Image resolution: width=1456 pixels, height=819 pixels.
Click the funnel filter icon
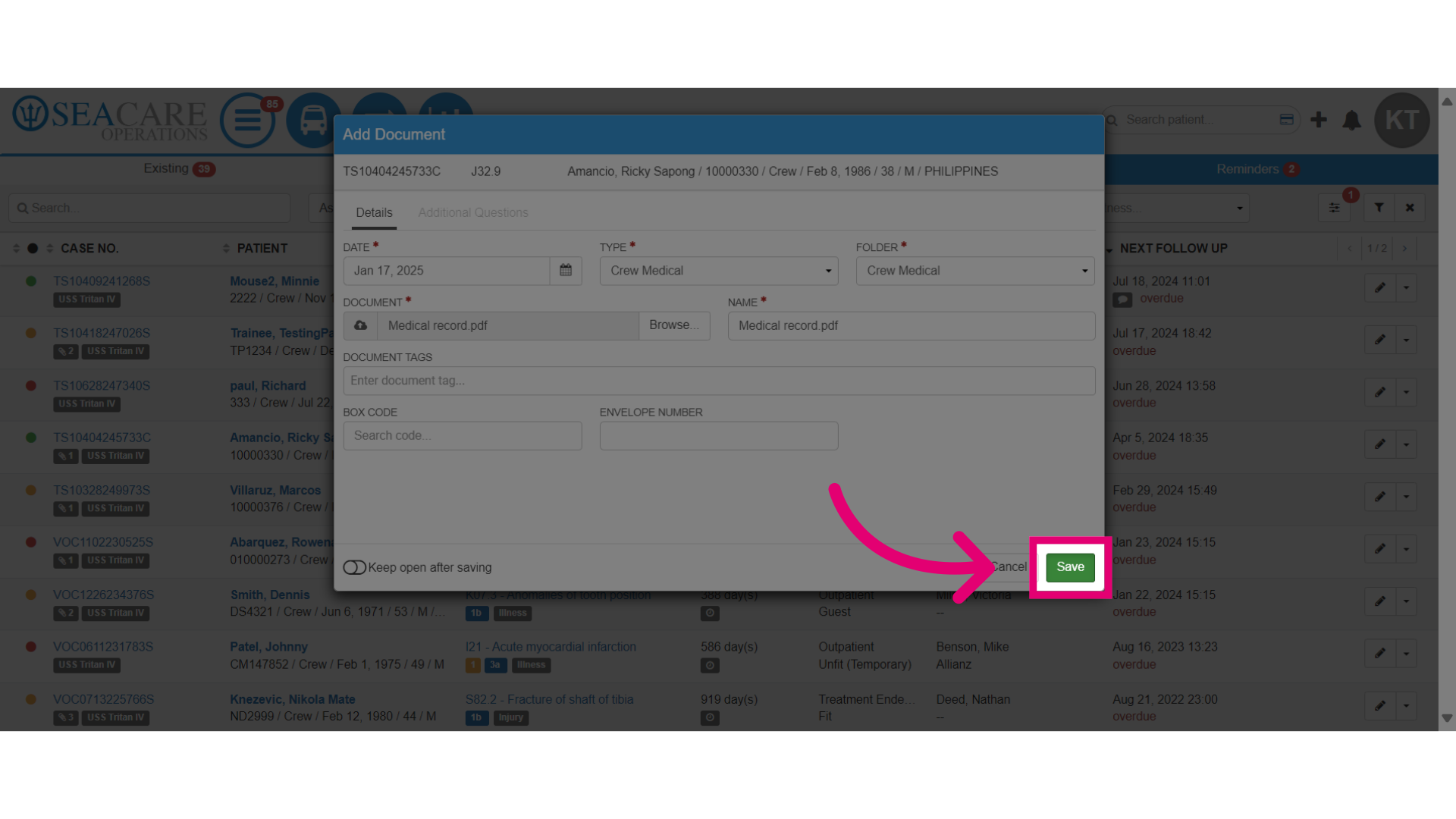(1379, 208)
